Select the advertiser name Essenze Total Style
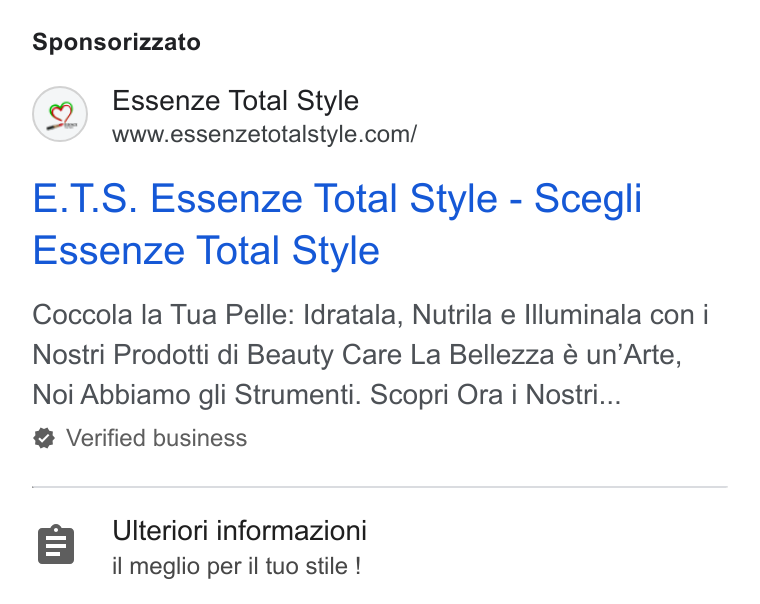760x604 pixels. (236, 101)
